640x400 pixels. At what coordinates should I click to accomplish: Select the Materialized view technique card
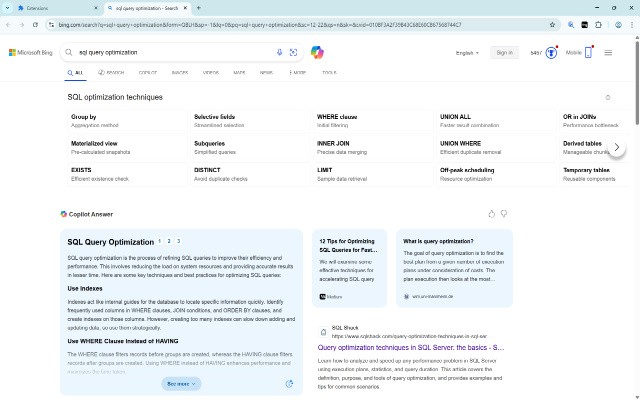127,147
